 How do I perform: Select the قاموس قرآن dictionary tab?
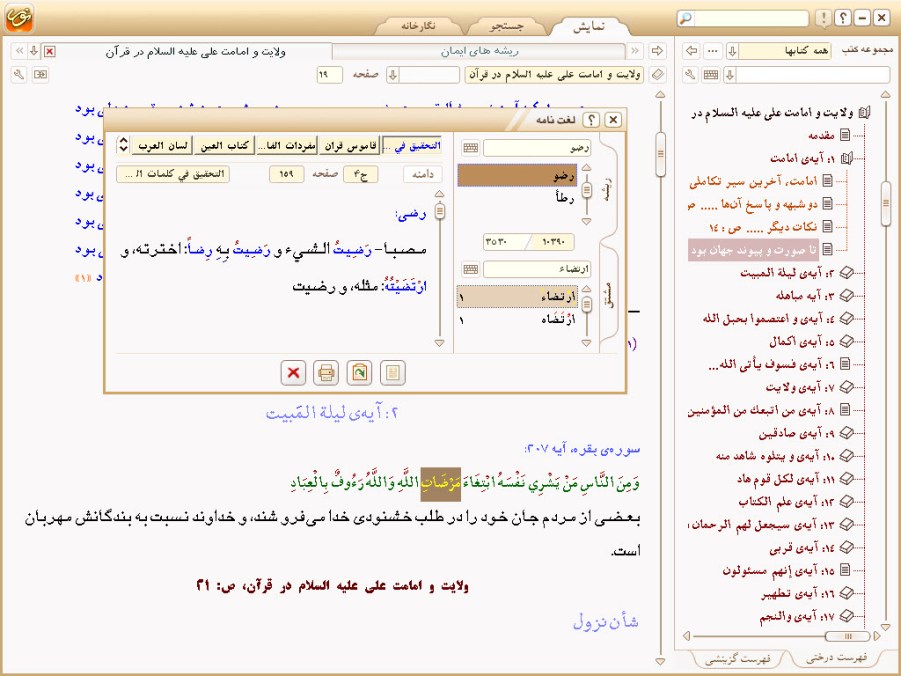[351, 145]
